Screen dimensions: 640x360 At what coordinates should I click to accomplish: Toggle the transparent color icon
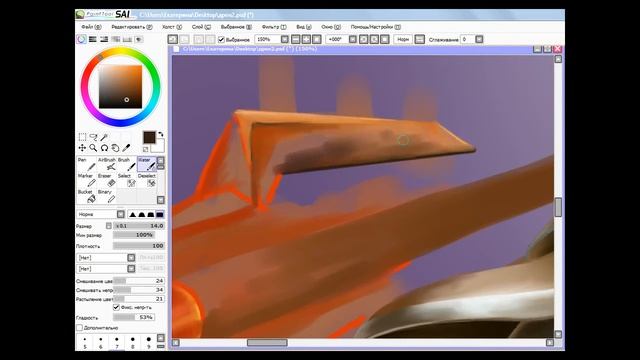coord(145,149)
